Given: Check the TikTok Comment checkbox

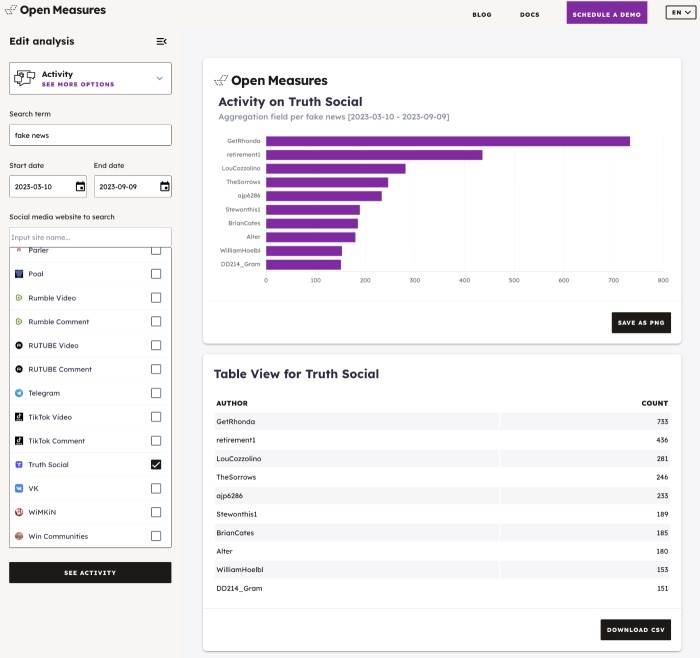Looking at the screenshot, I should point(156,441).
